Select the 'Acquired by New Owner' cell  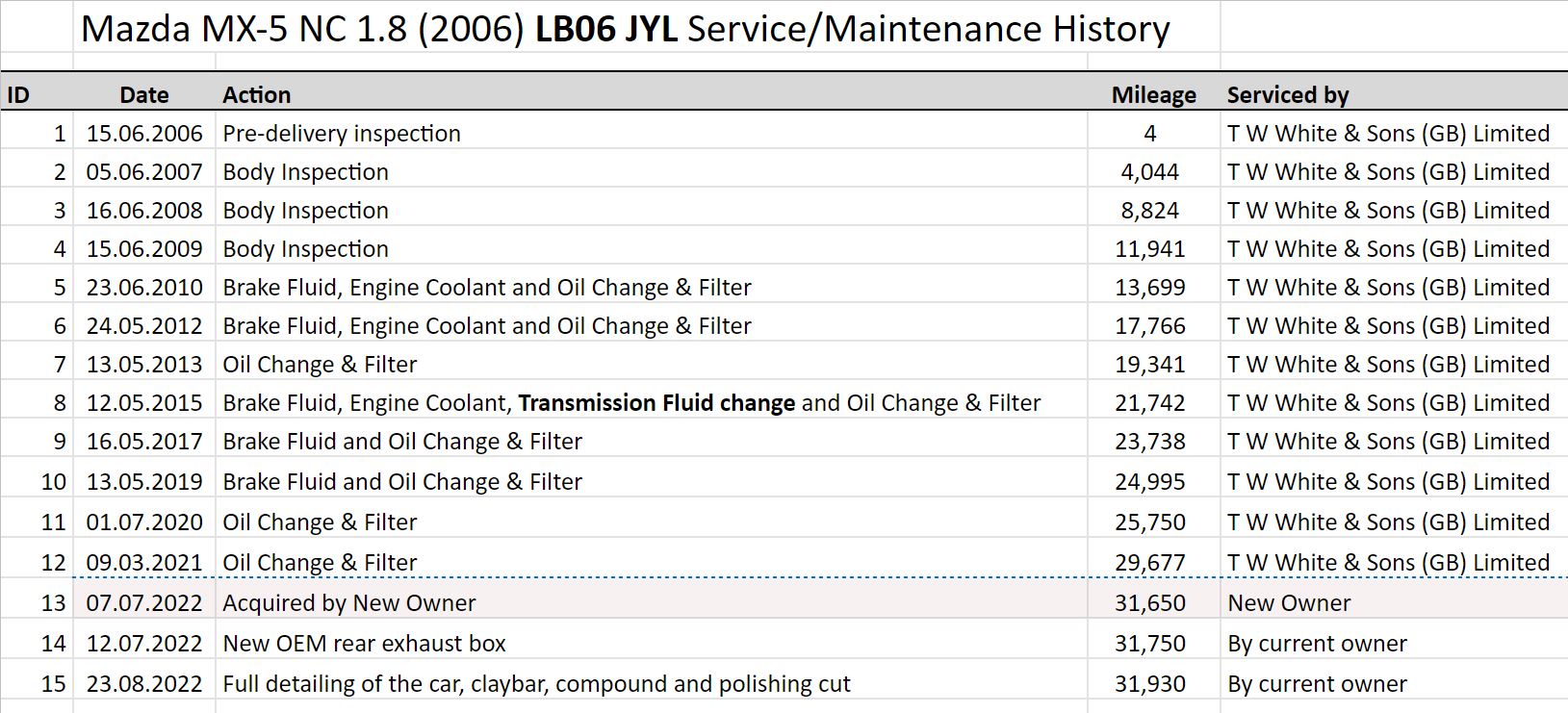point(652,602)
